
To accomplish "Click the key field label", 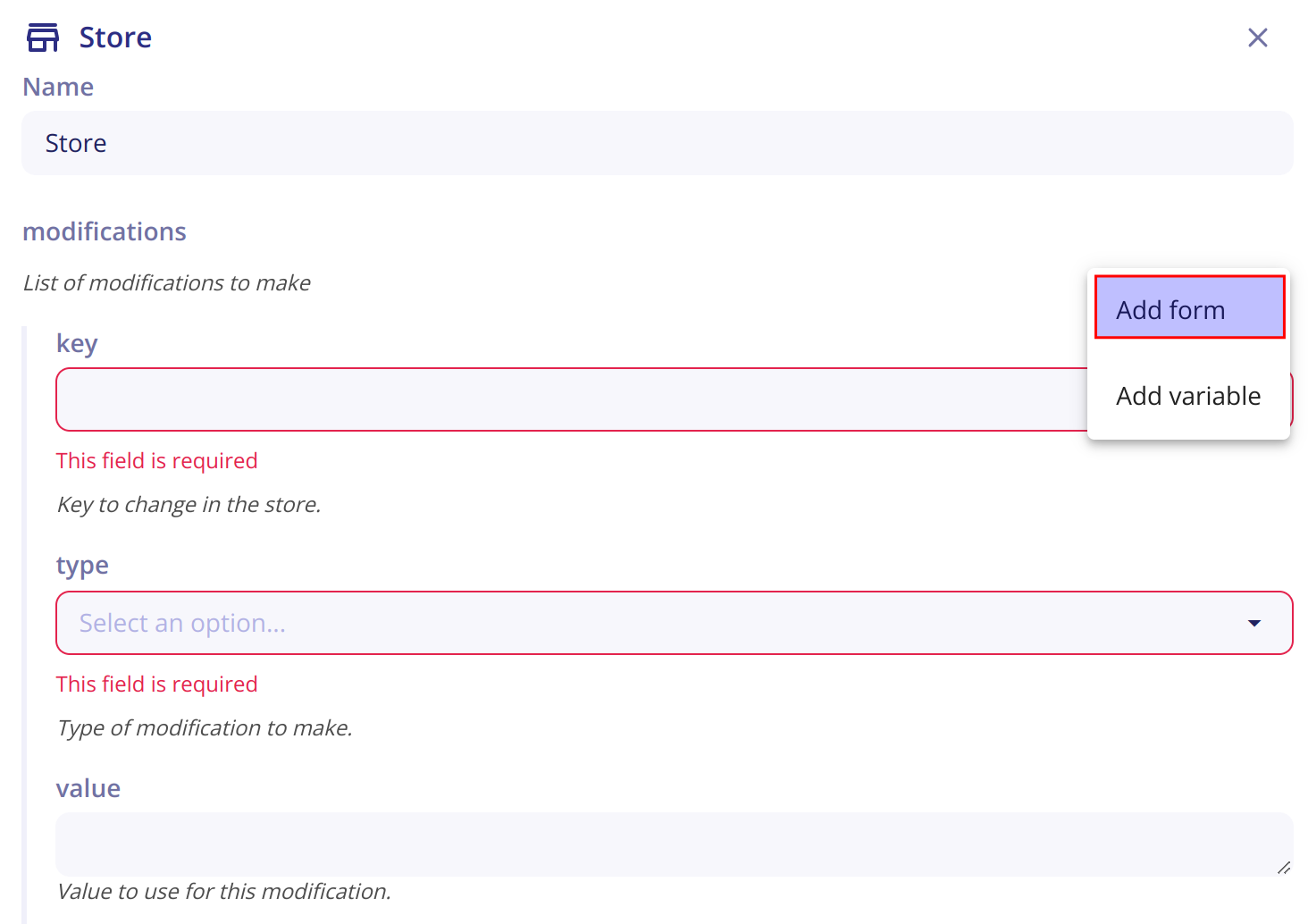I will pos(77,344).
